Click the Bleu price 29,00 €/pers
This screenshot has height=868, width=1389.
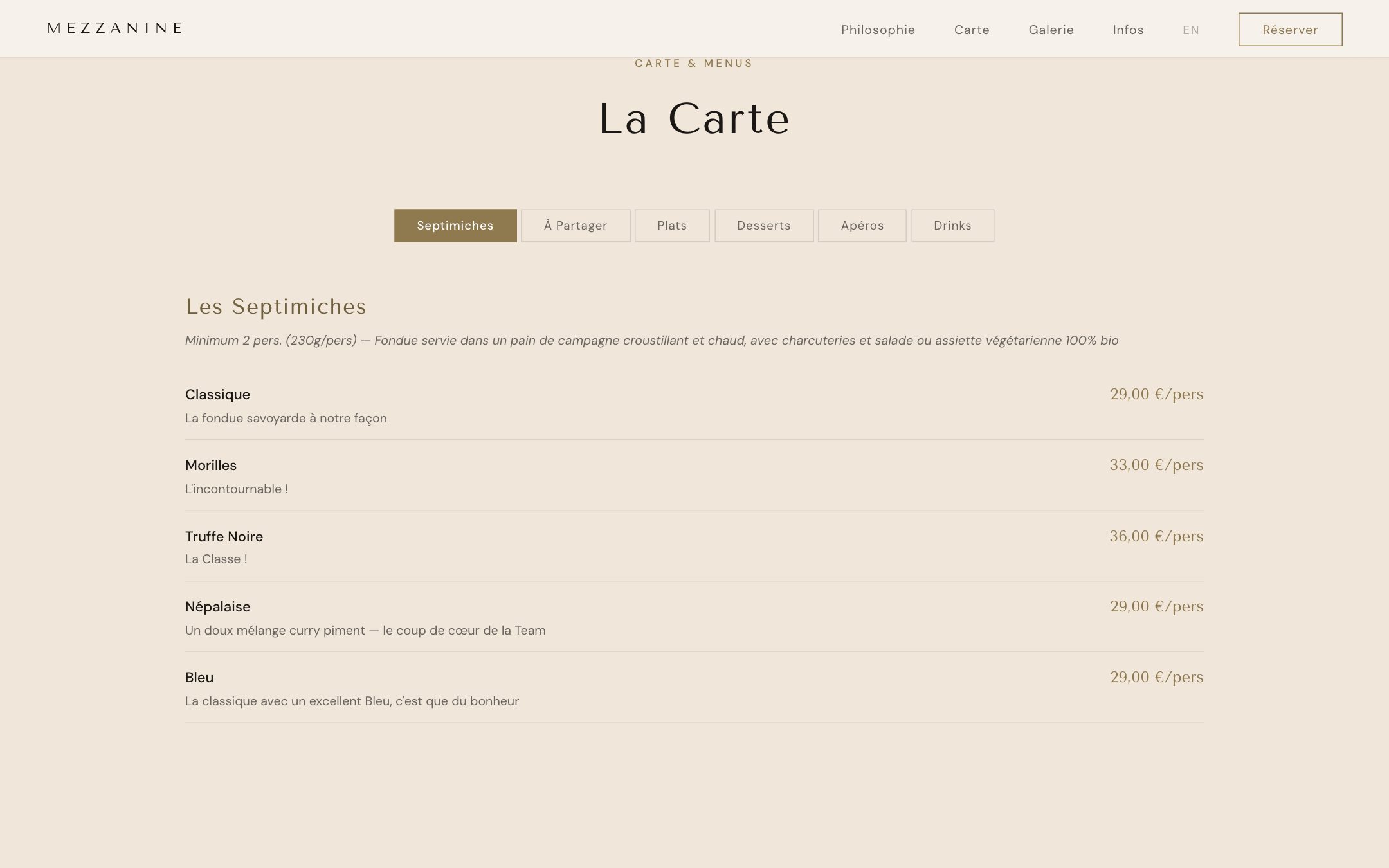pos(1156,677)
